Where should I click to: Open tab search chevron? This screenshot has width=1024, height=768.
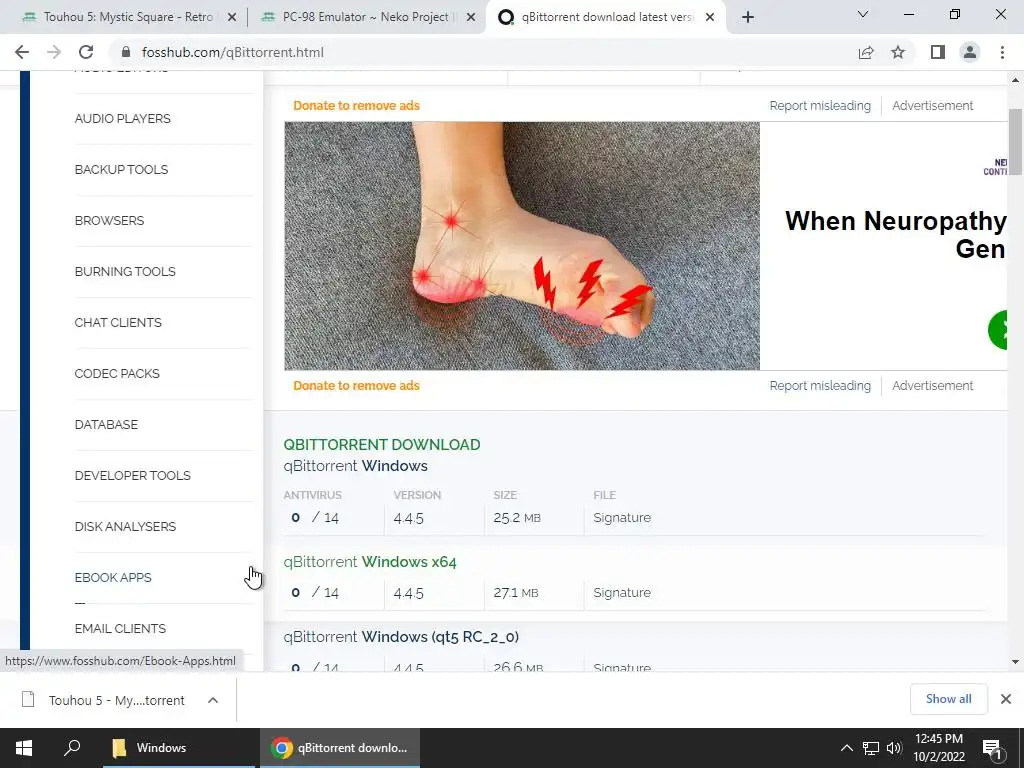(863, 14)
